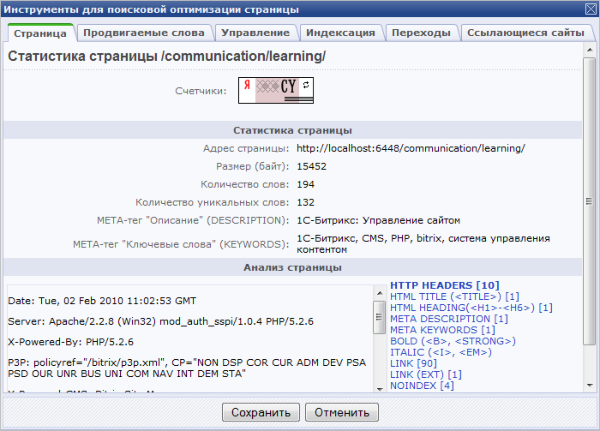Click the page URL http://localhost:6448/communication/learning/

pos(411,148)
